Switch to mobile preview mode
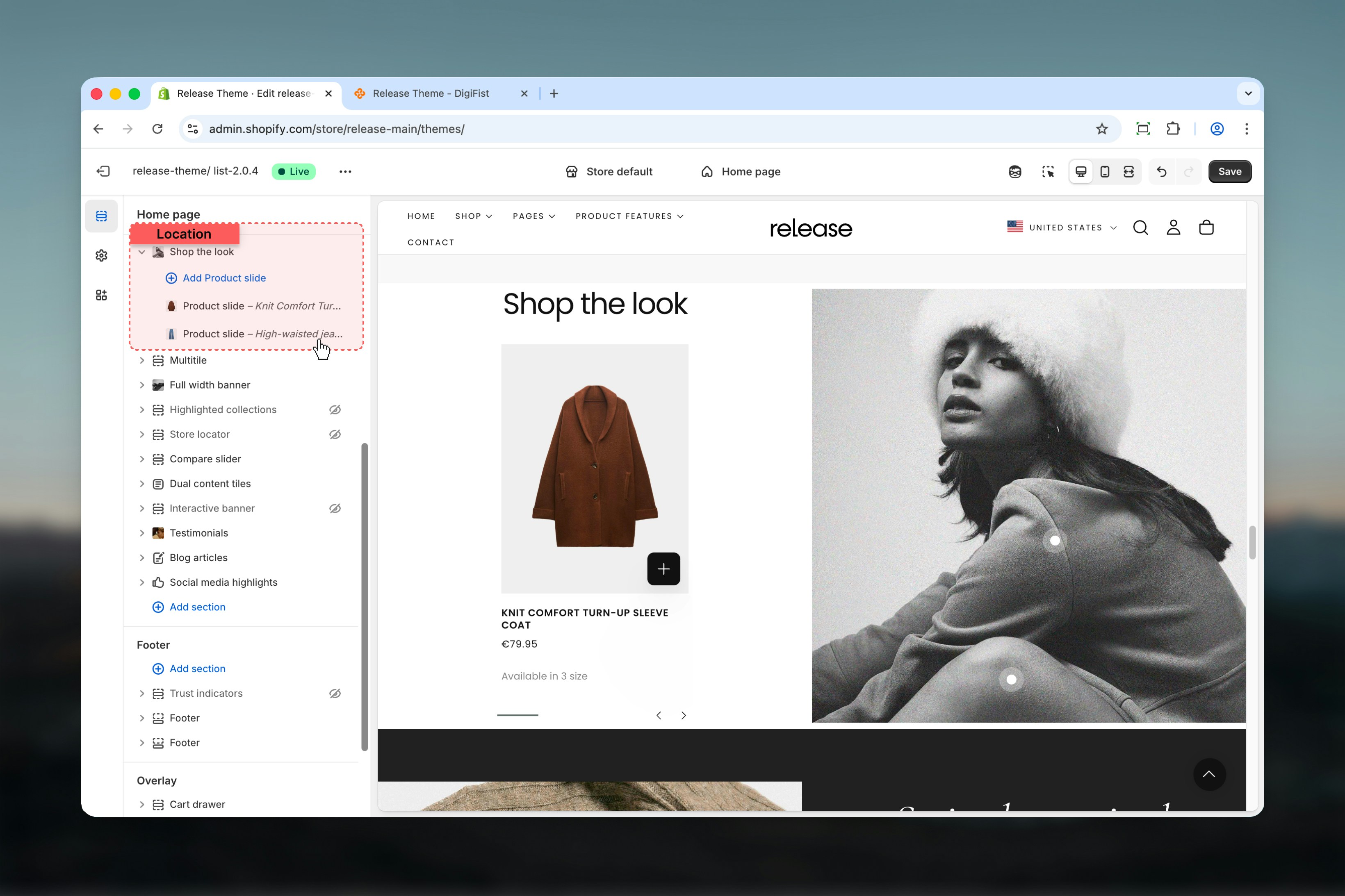1345x896 pixels. (1104, 171)
